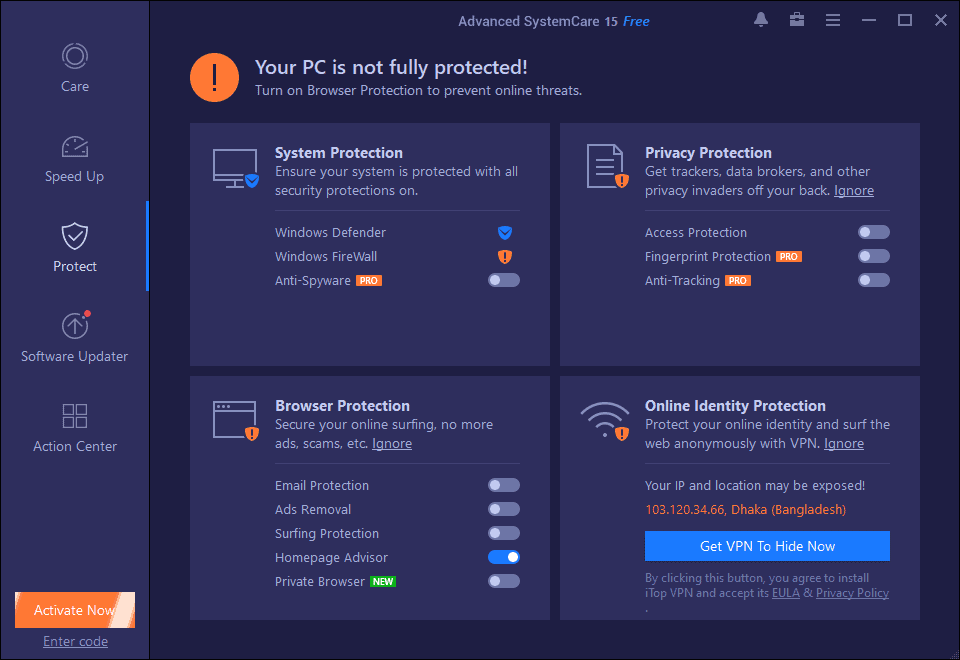Disable Homepage Advisor toggle
This screenshot has height=660, width=960.
pos(504,557)
